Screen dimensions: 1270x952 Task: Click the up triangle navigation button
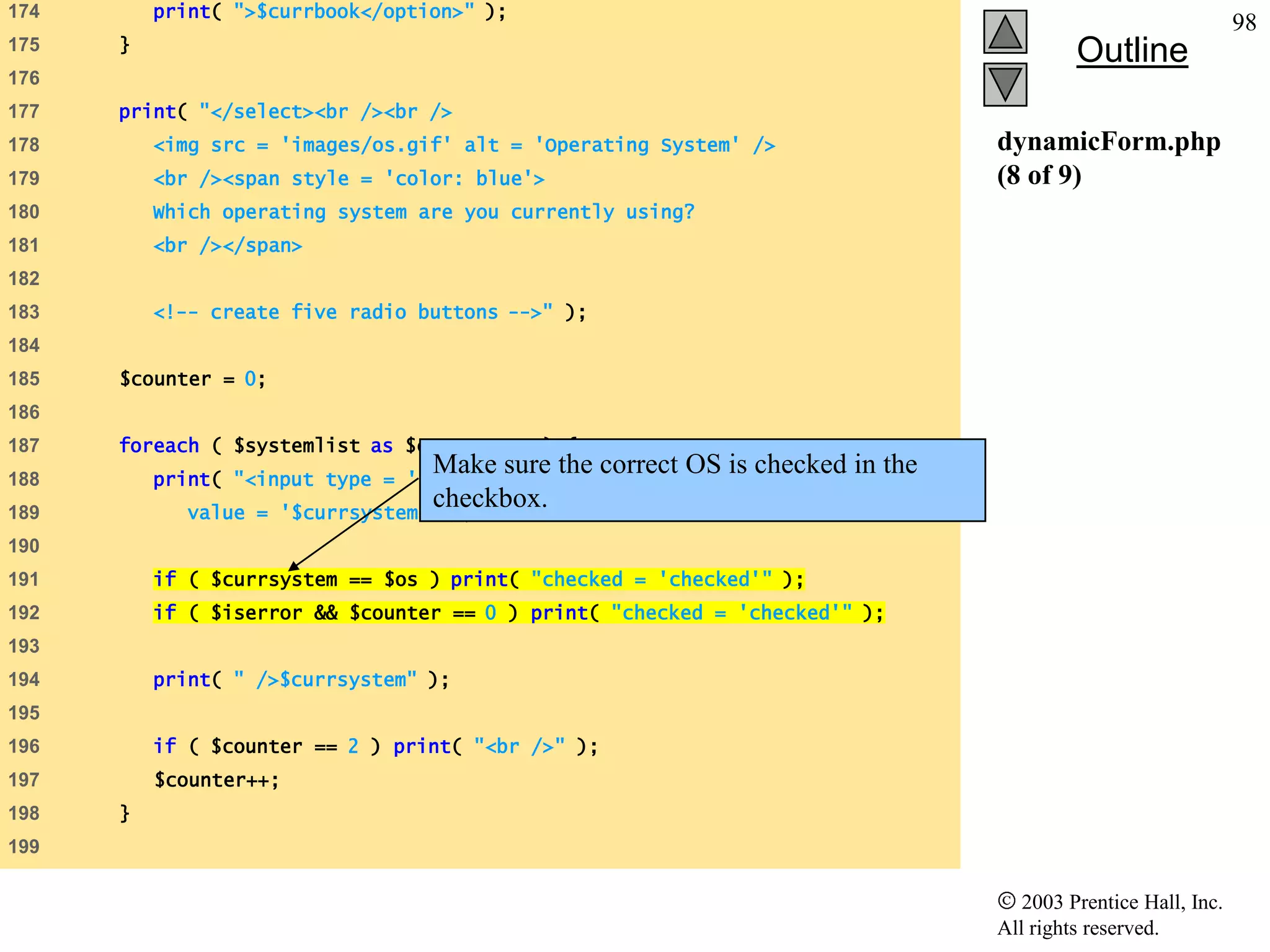[1005, 32]
